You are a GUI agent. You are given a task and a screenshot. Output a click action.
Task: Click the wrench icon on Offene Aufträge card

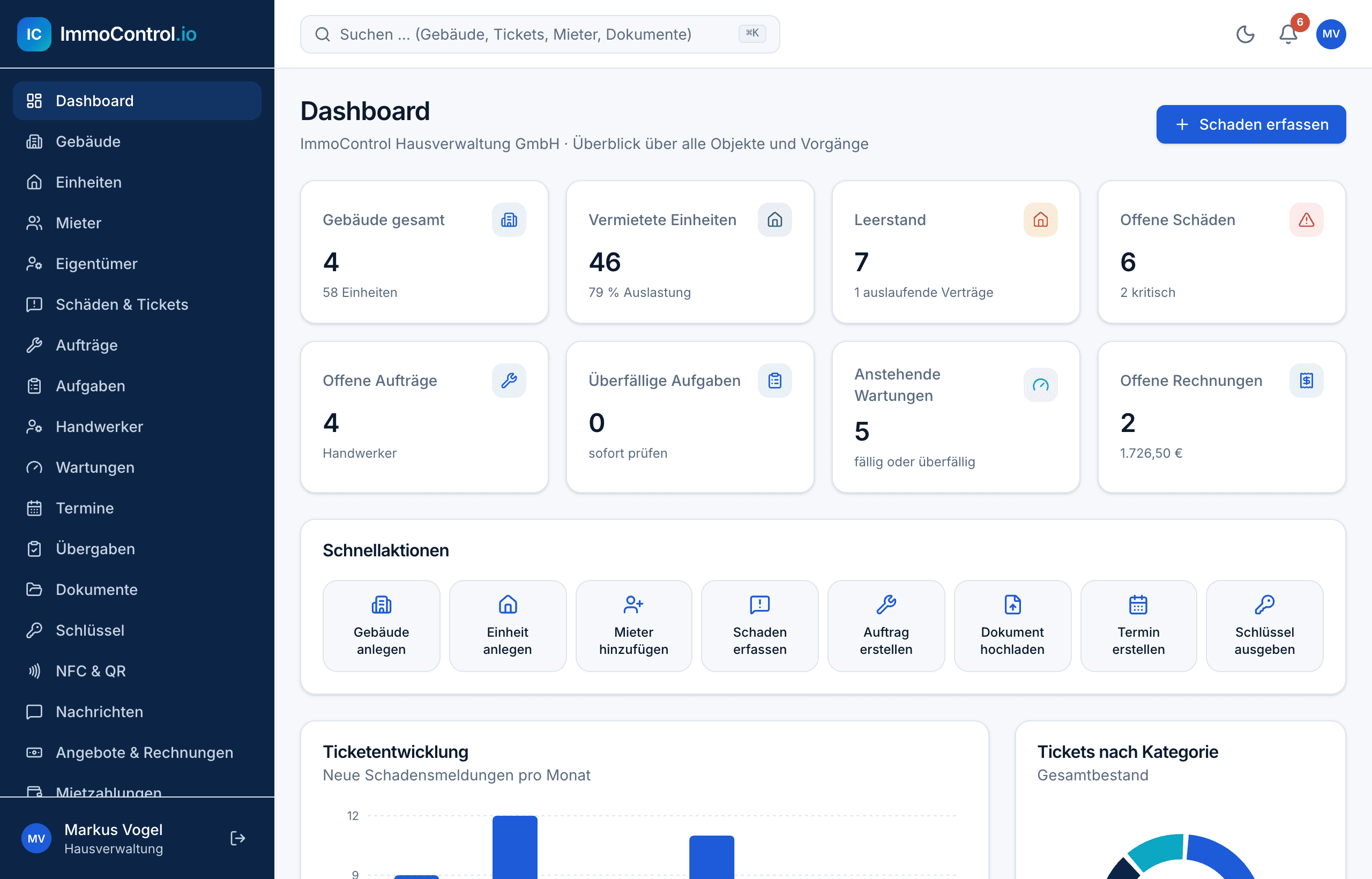(x=509, y=381)
